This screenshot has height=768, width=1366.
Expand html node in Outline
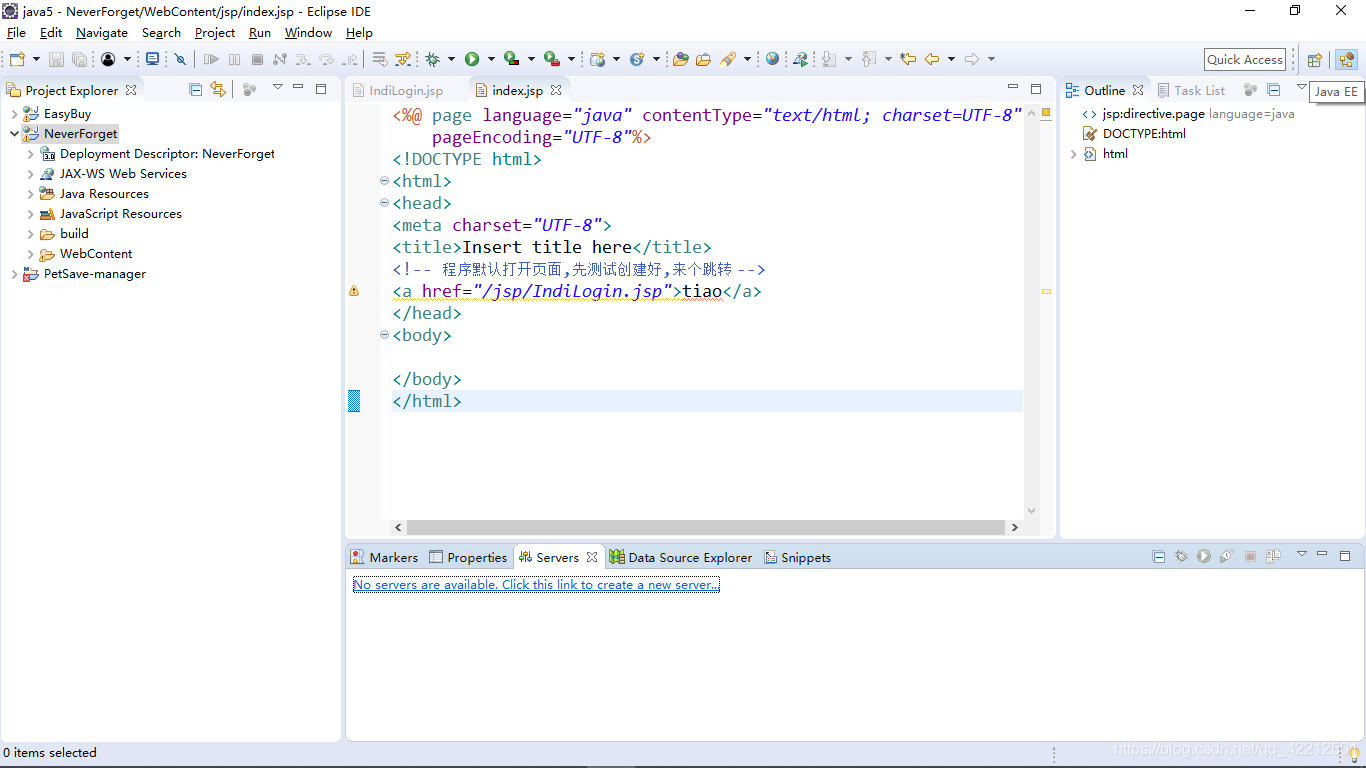pyautogui.click(x=1074, y=154)
